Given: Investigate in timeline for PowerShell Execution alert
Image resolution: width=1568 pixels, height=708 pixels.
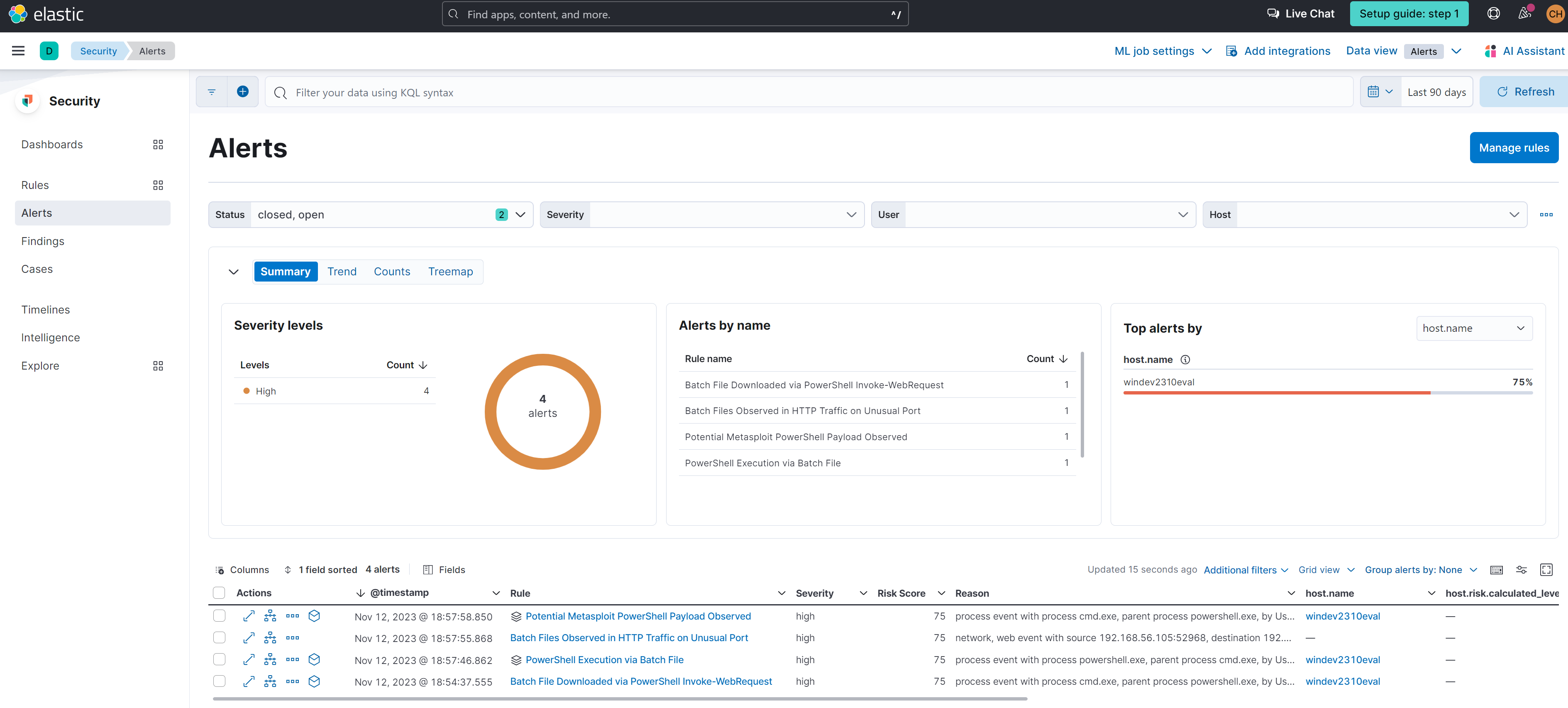Looking at the screenshot, I should 314,660.
